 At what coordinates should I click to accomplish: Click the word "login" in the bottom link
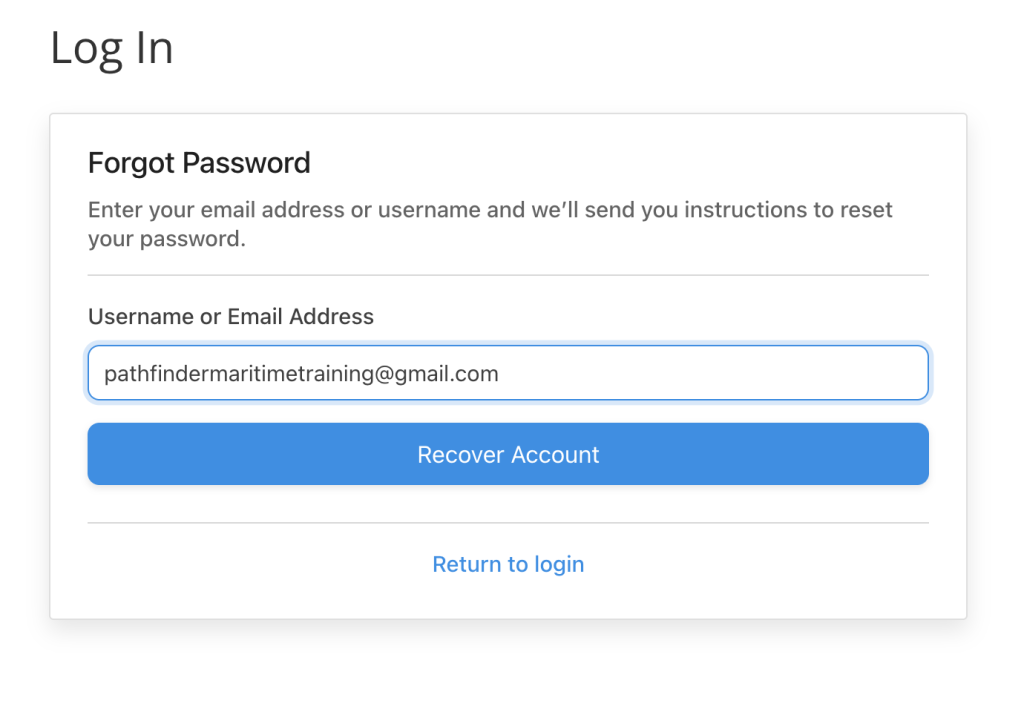point(558,564)
